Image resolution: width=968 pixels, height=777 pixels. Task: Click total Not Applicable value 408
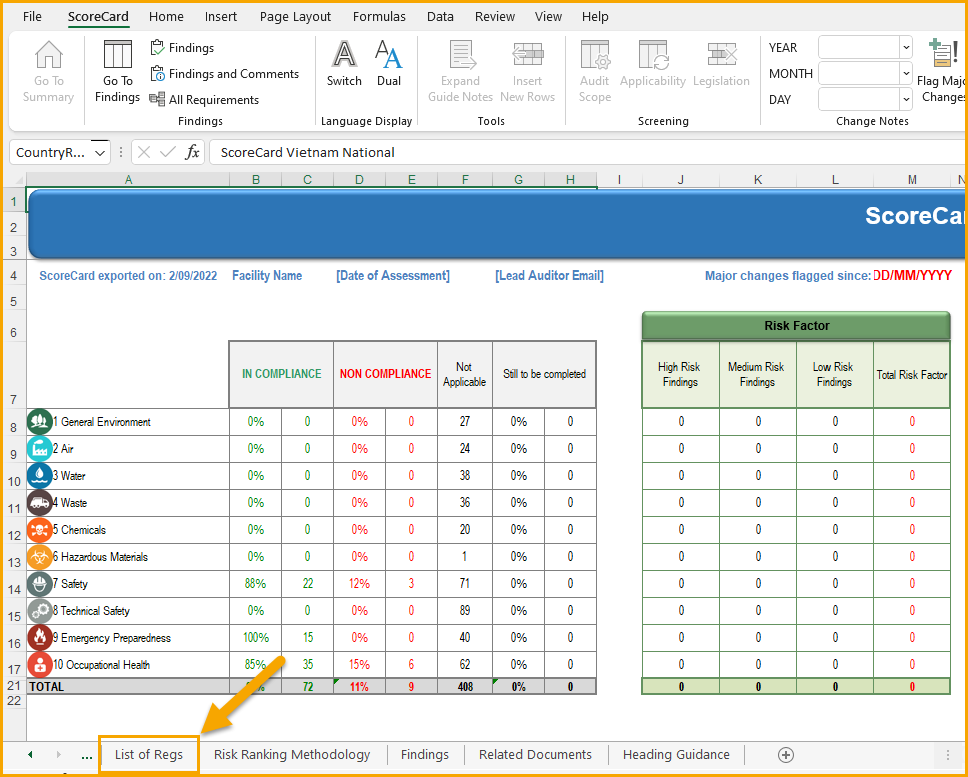pyautogui.click(x=465, y=686)
